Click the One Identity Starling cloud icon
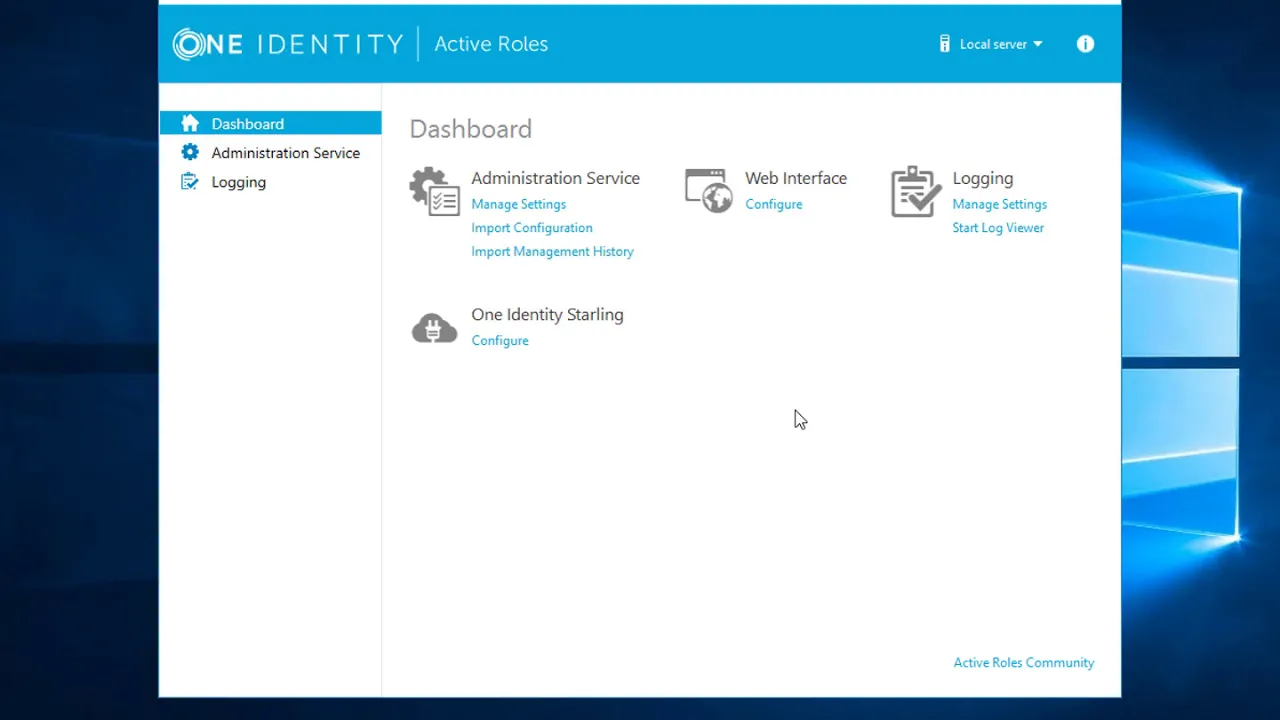This screenshot has height=720, width=1280. click(x=434, y=328)
